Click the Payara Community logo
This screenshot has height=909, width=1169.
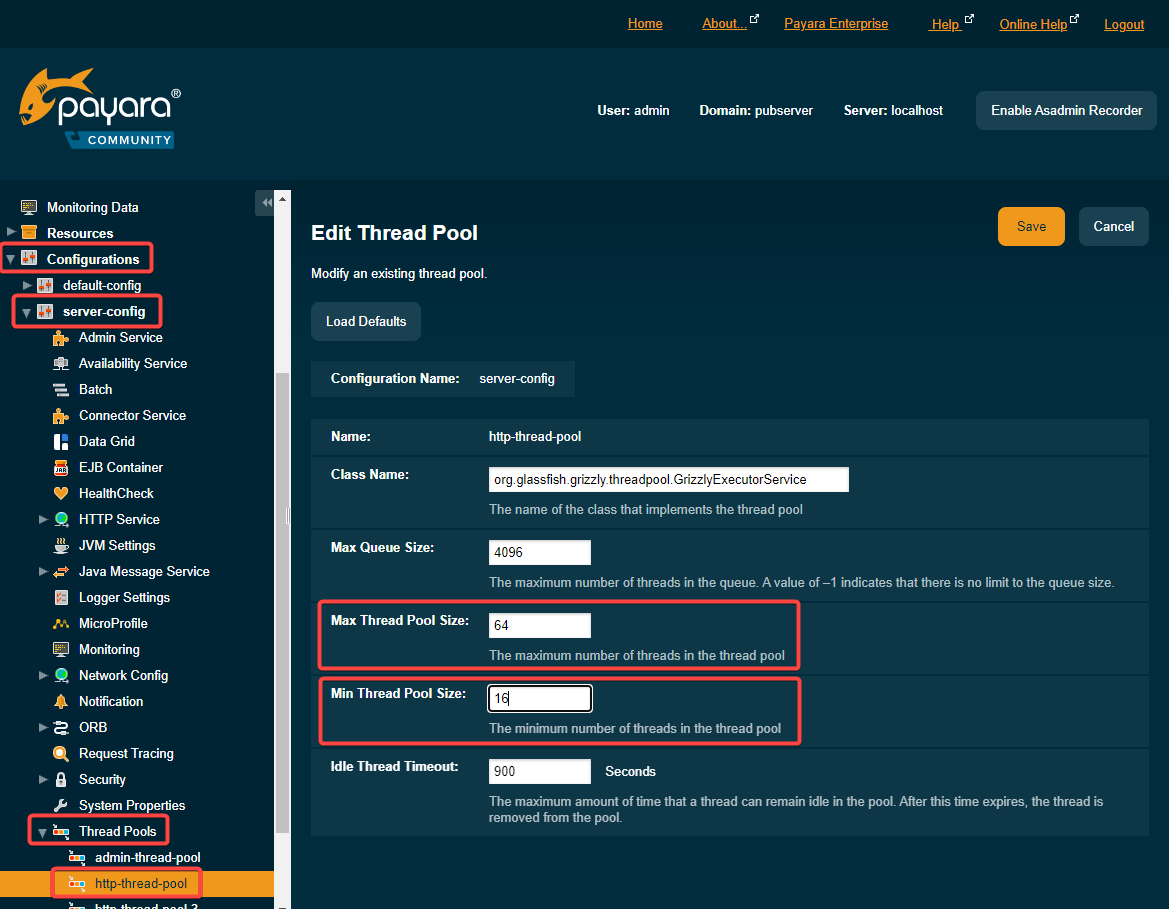point(99,109)
